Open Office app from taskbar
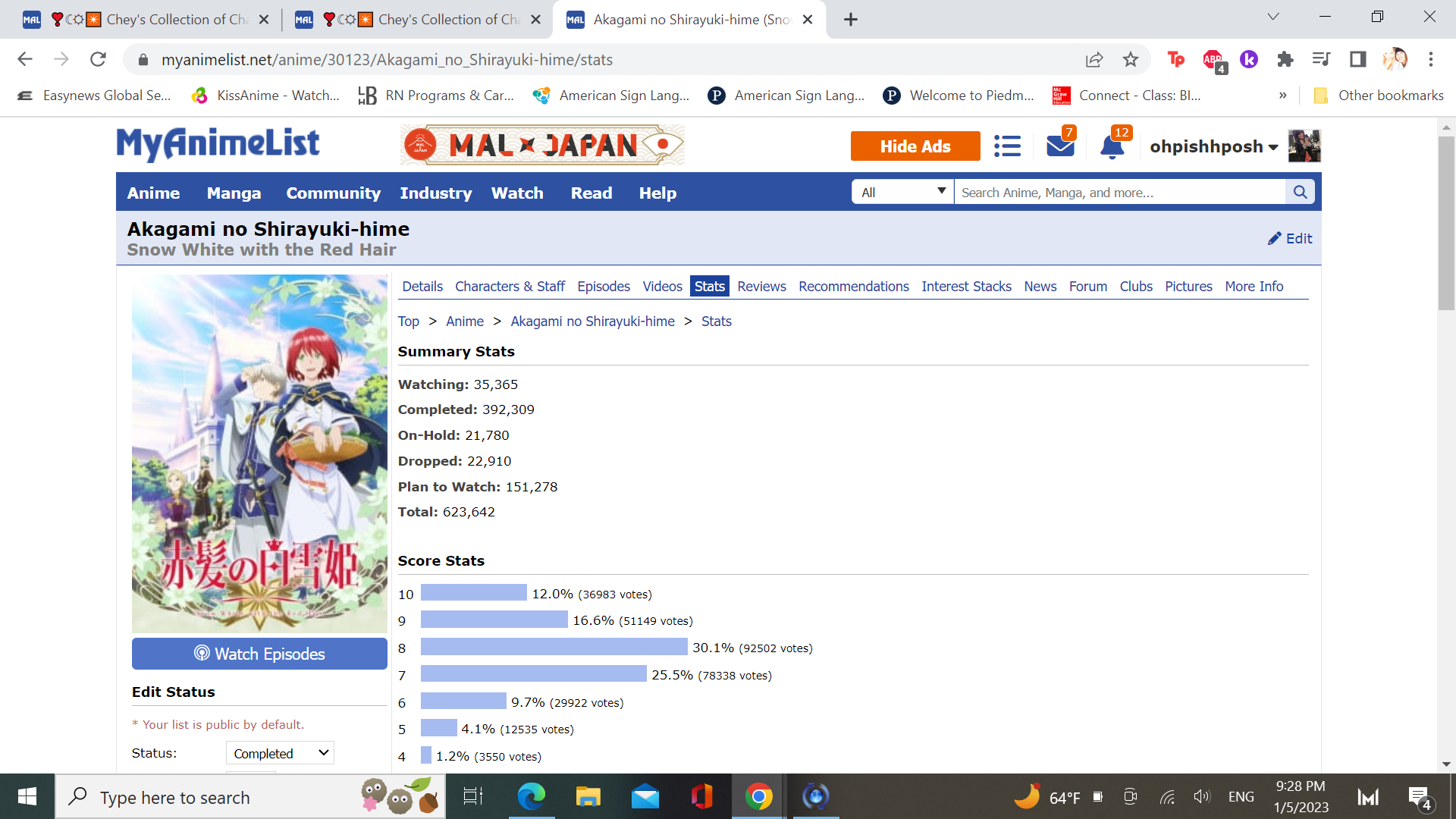The height and width of the screenshot is (819, 1456). coord(702,796)
